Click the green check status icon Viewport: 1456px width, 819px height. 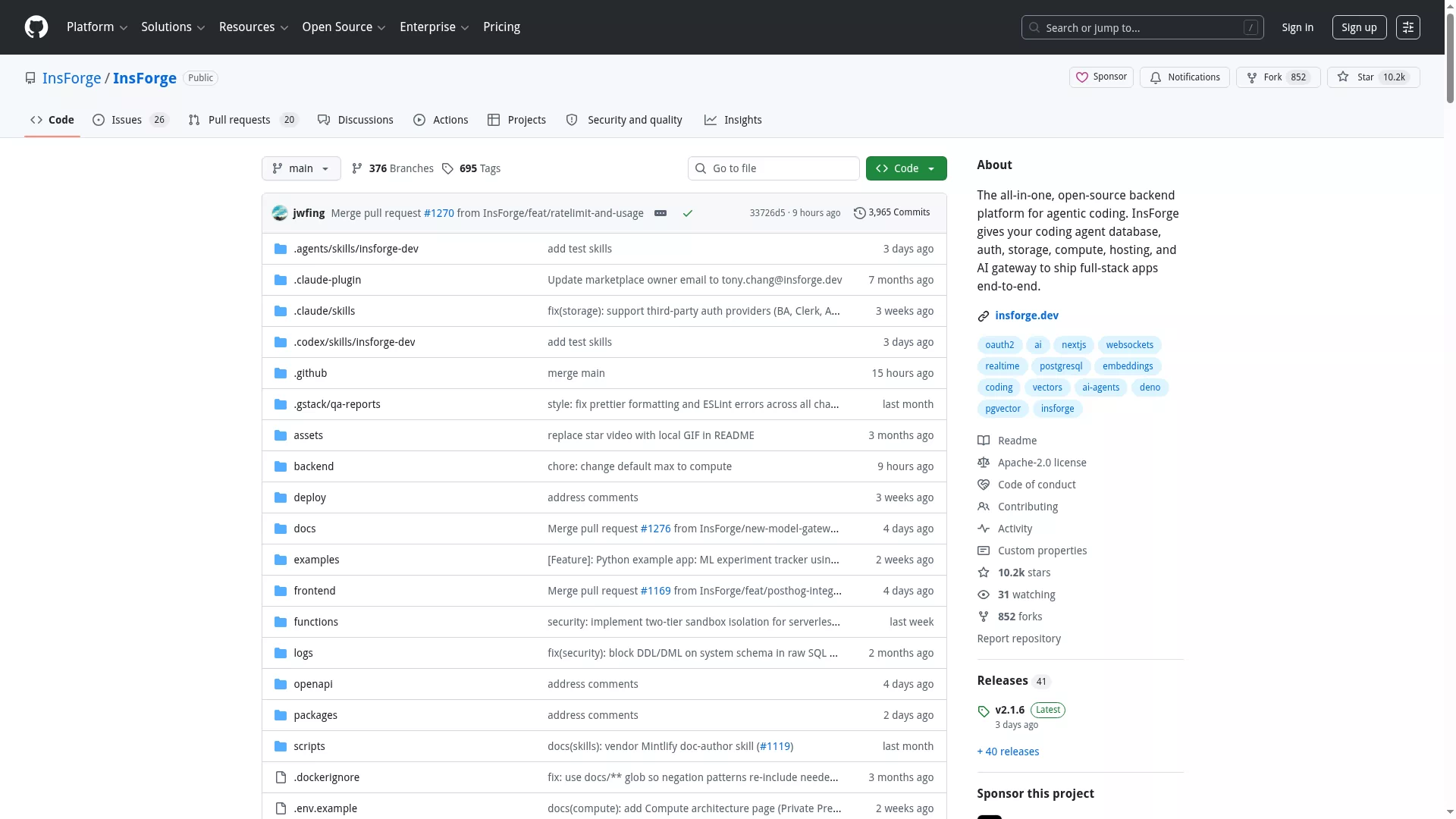coord(688,213)
